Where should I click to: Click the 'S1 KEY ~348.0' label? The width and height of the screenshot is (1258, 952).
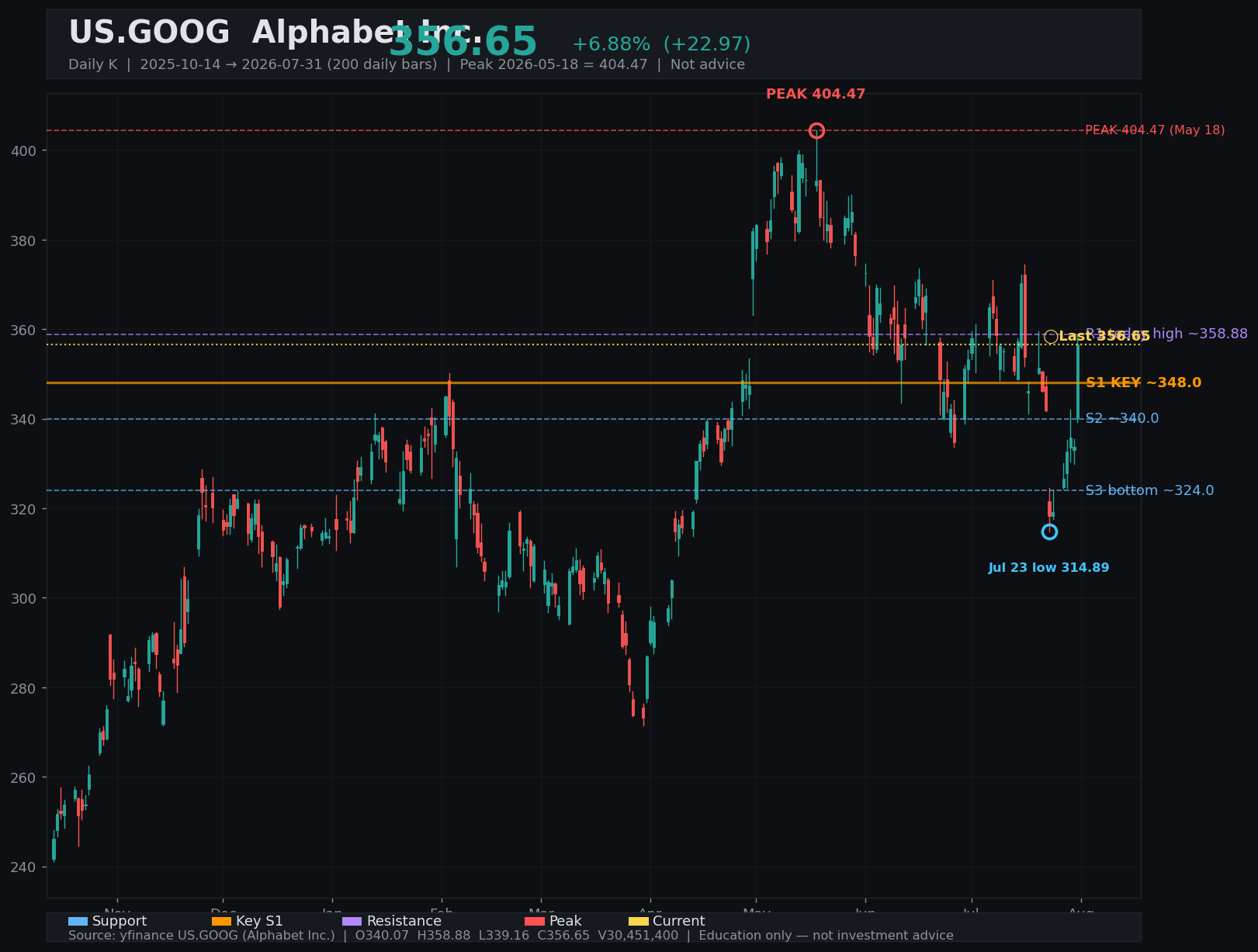pos(1143,383)
